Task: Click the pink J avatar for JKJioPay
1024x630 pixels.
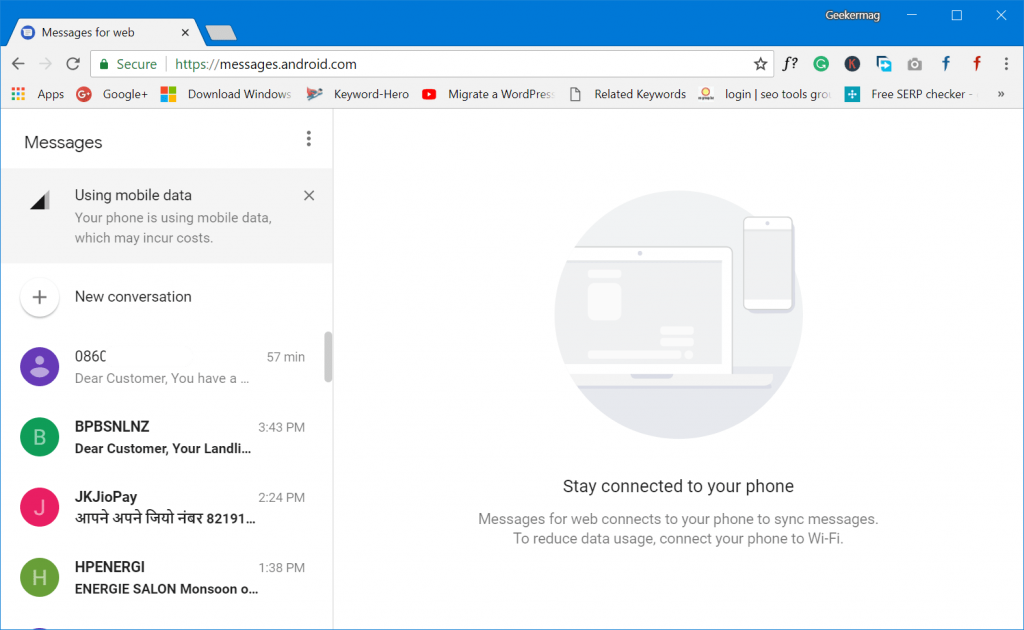Action: [x=40, y=507]
